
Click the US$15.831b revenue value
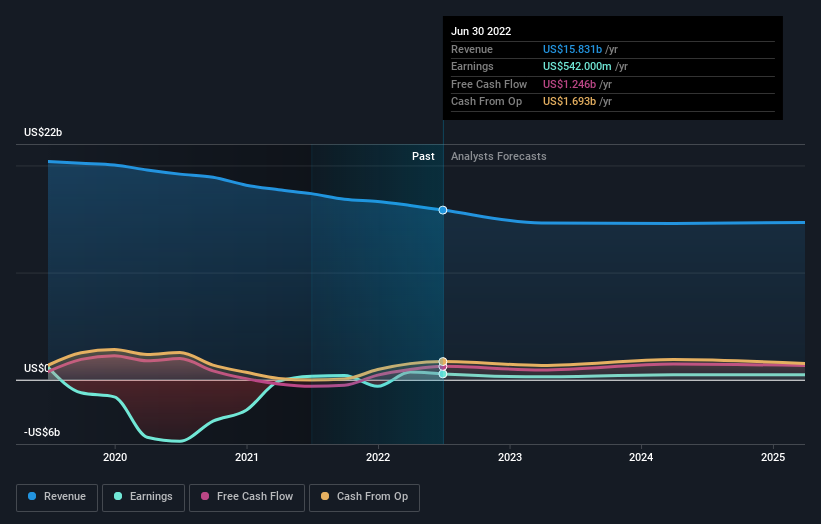tap(572, 49)
